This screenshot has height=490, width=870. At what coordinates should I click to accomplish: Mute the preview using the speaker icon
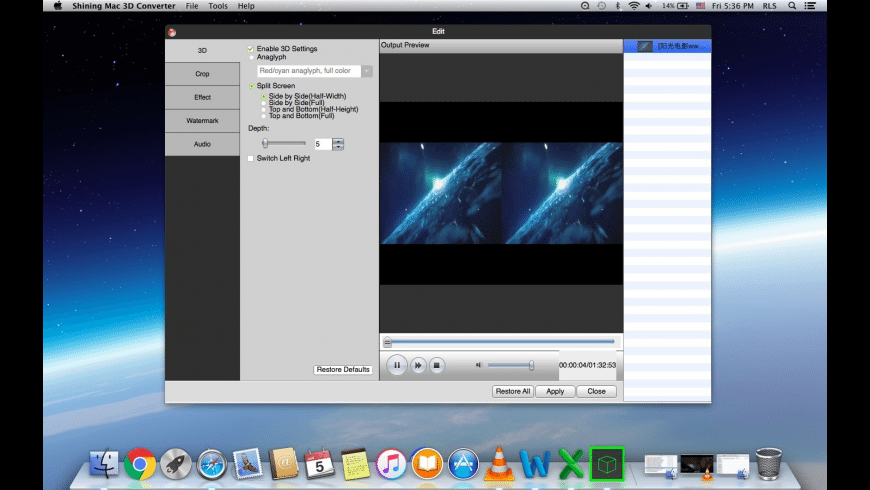(x=479, y=365)
